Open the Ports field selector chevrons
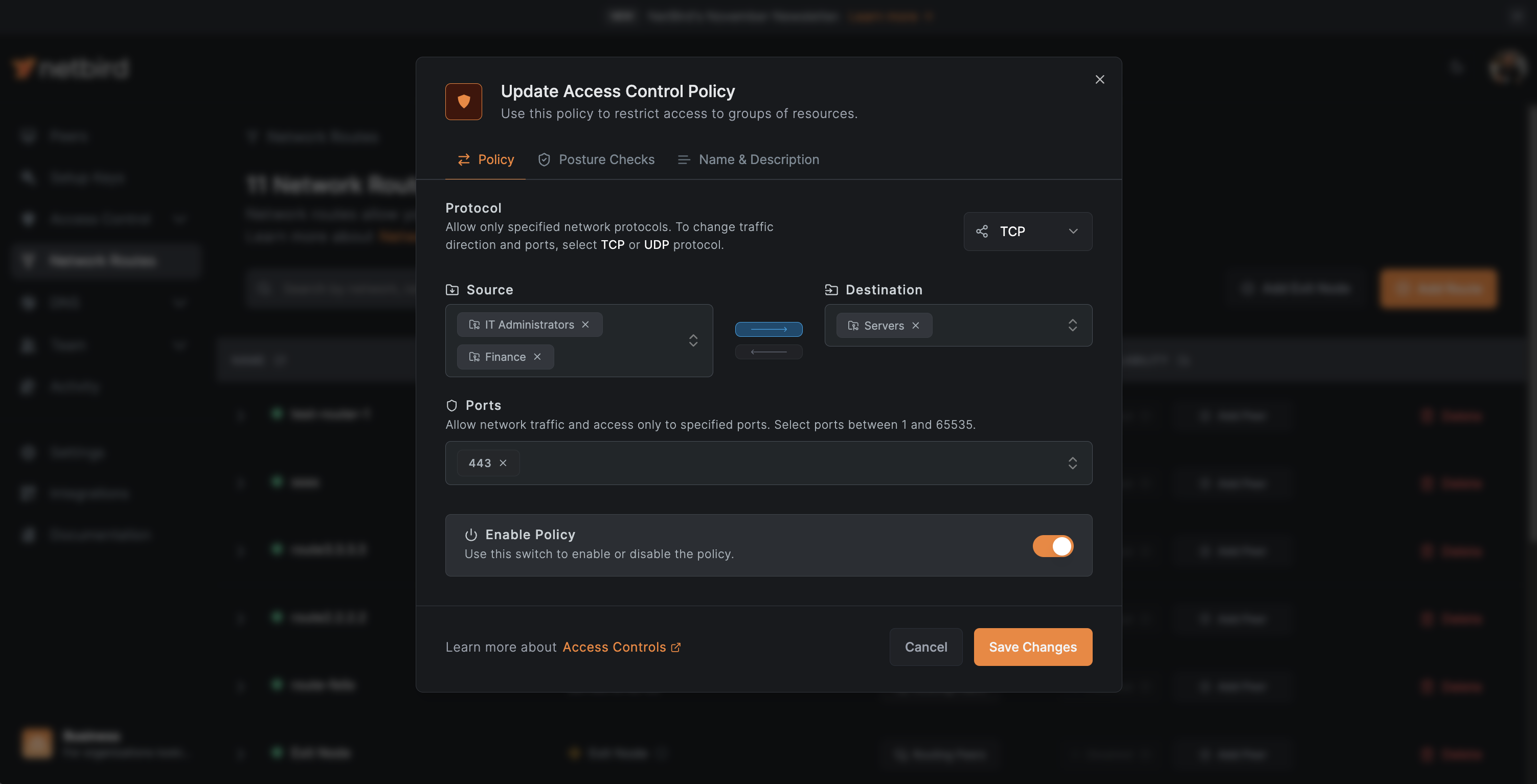 pyautogui.click(x=1073, y=463)
